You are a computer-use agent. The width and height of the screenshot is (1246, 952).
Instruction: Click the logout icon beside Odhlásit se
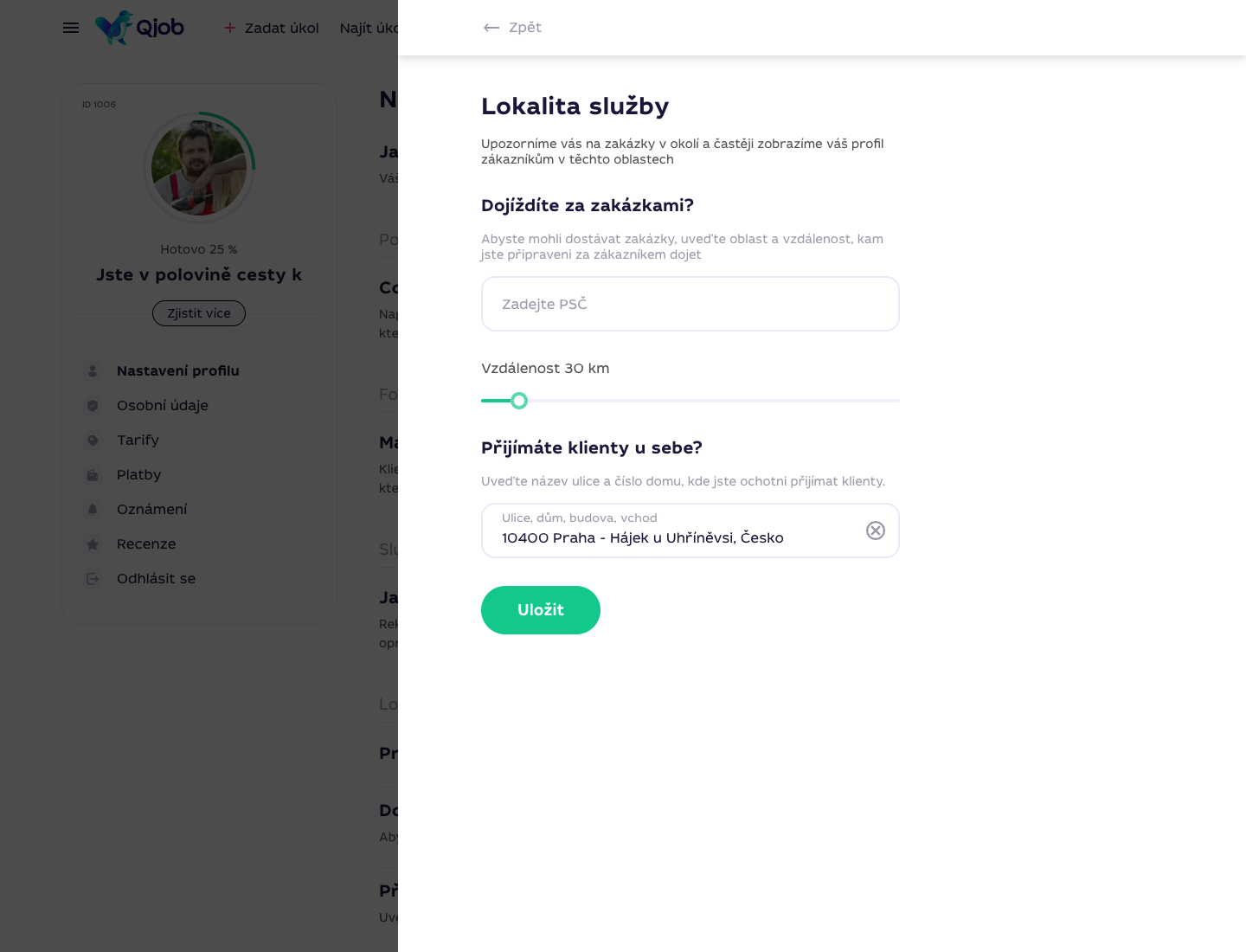click(93, 579)
